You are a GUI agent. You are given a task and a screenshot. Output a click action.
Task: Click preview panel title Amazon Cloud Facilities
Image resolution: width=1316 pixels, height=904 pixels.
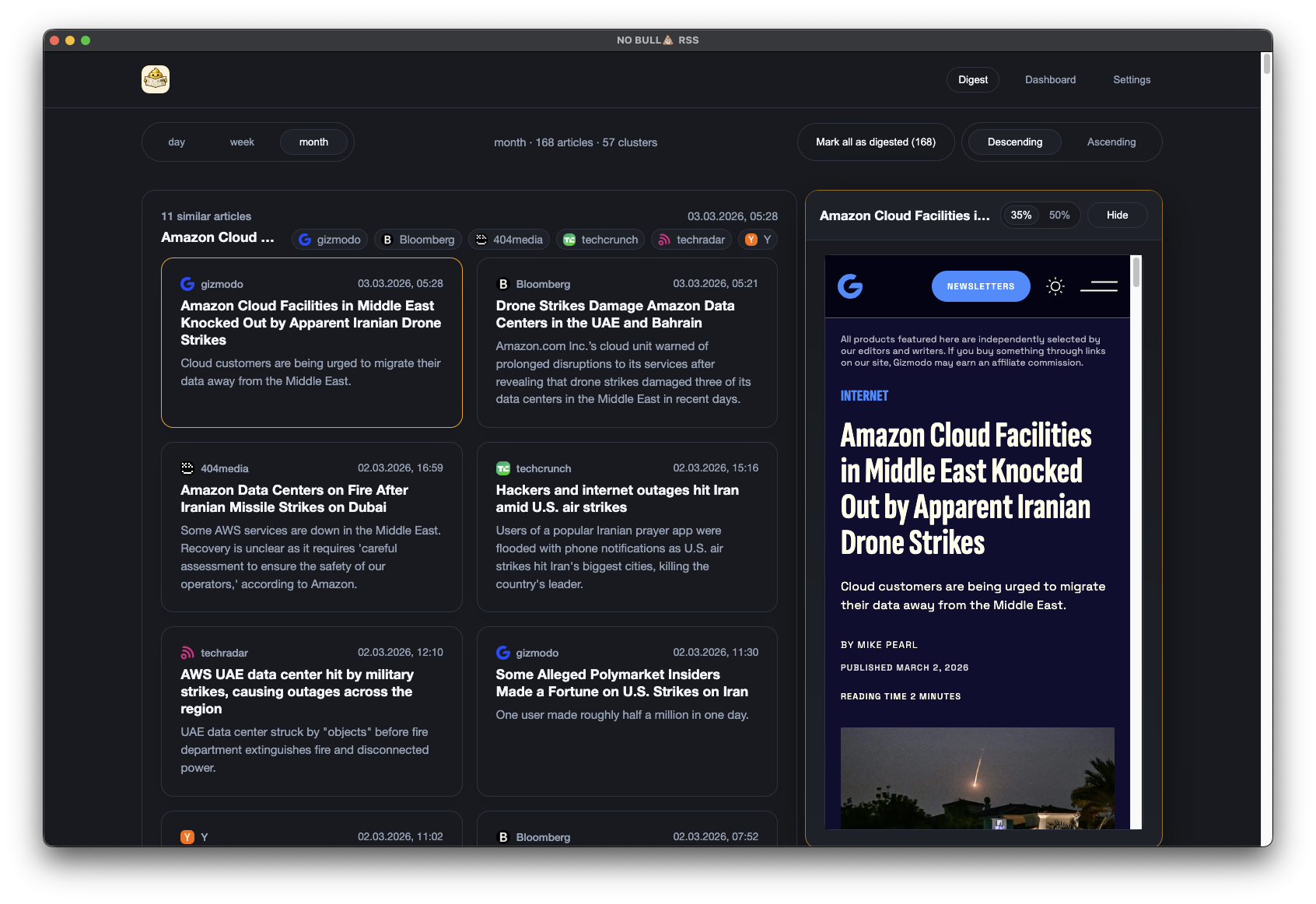tap(905, 215)
